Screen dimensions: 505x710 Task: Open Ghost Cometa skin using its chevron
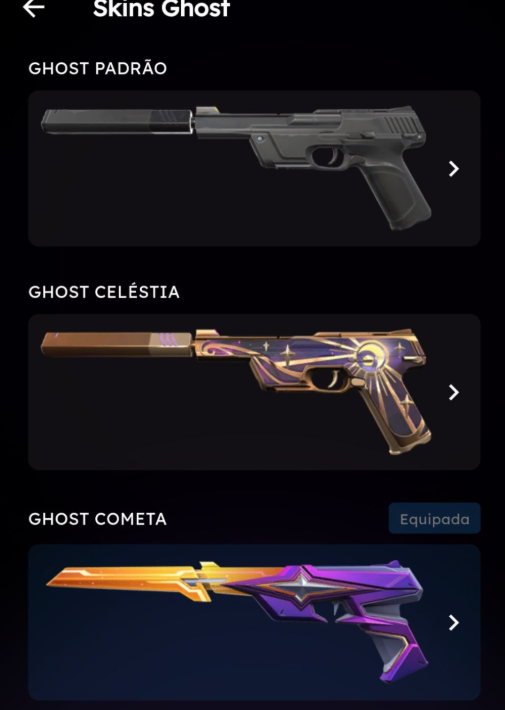[453, 623]
